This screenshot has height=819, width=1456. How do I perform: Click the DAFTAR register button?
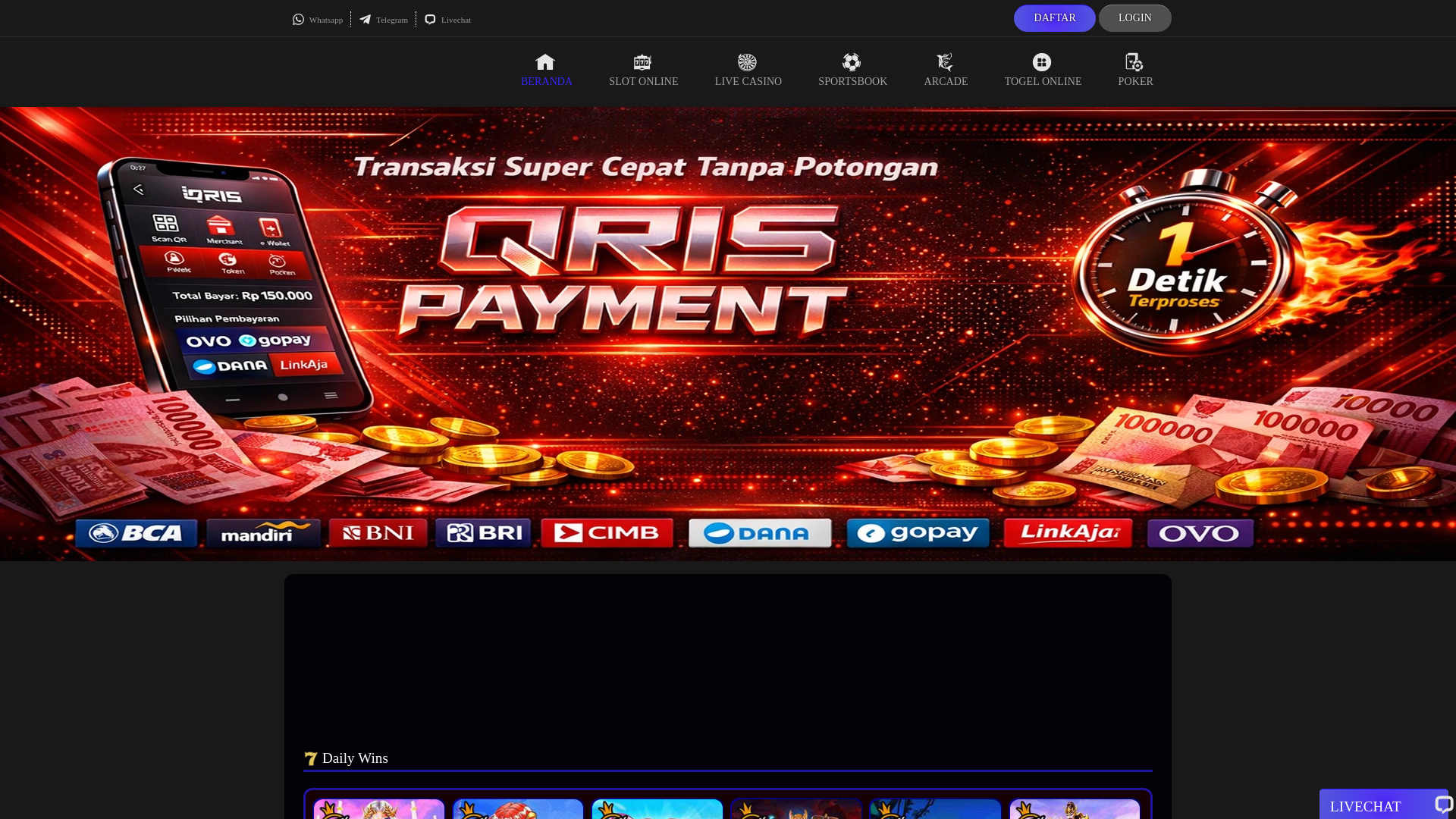click(1054, 18)
